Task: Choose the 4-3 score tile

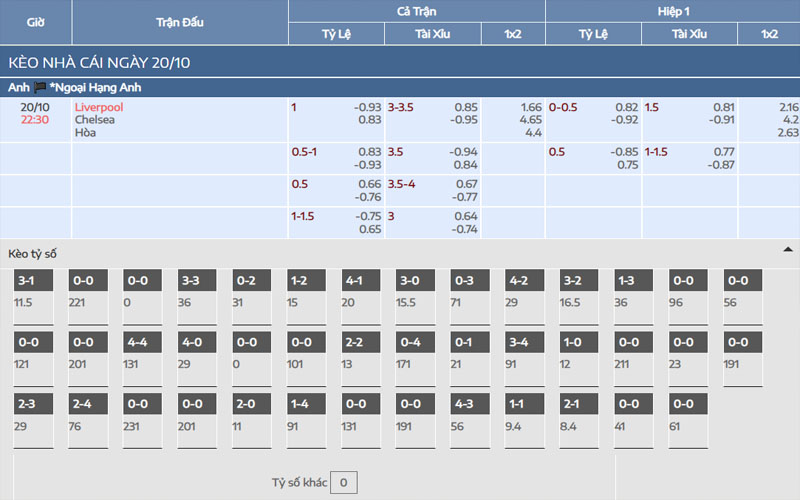Action: point(463,405)
